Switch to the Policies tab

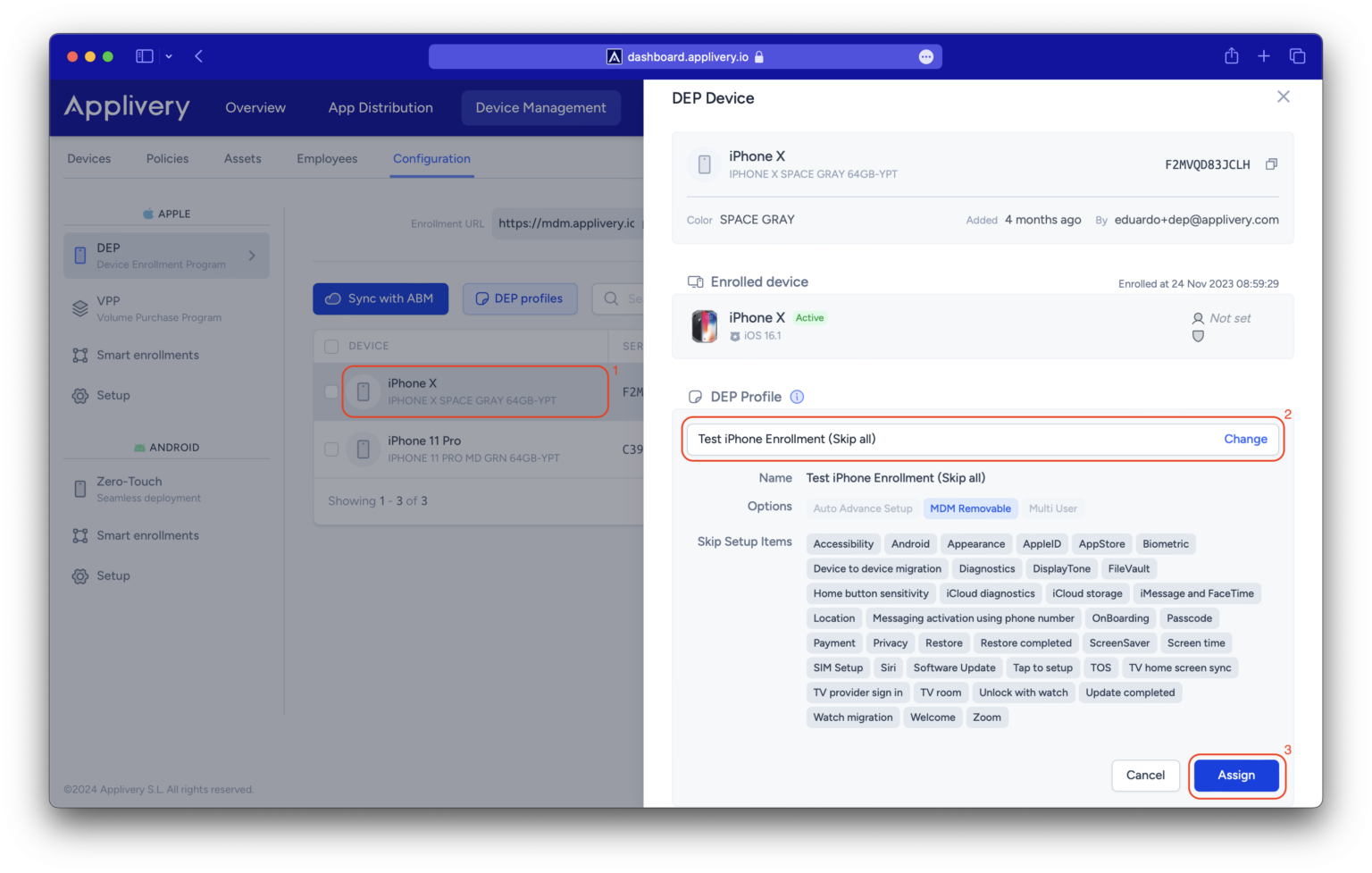click(167, 159)
